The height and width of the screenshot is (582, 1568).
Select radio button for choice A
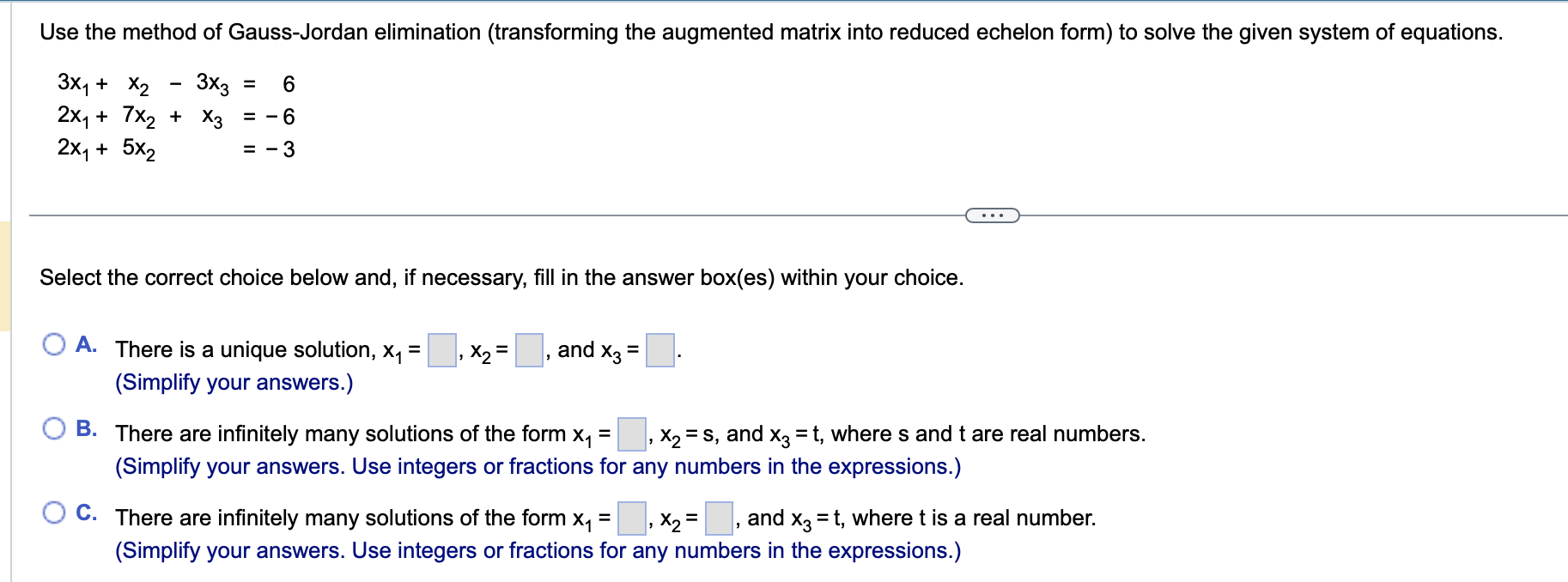pyautogui.click(x=56, y=343)
